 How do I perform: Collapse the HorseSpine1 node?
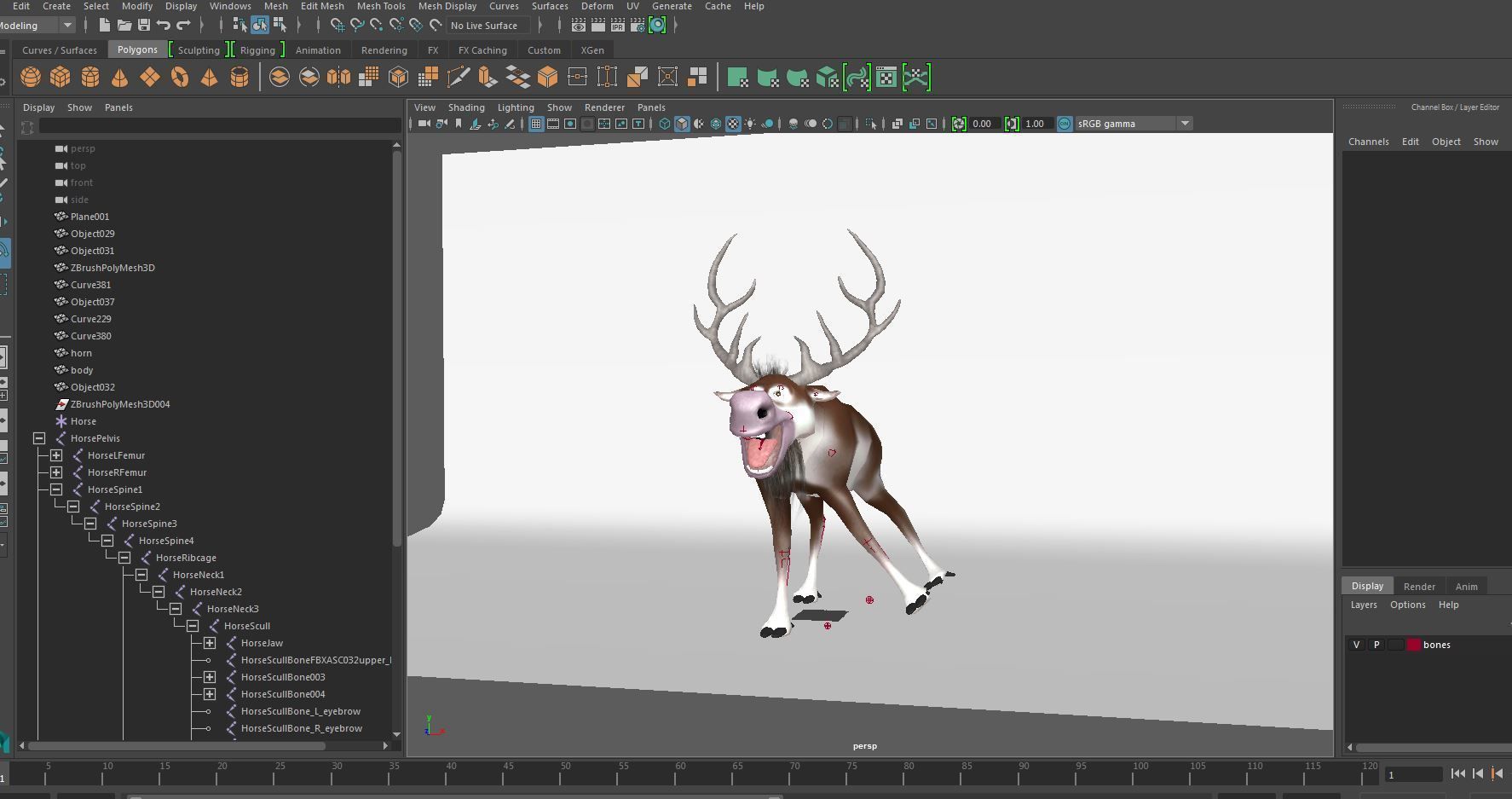(x=56, y=489)
